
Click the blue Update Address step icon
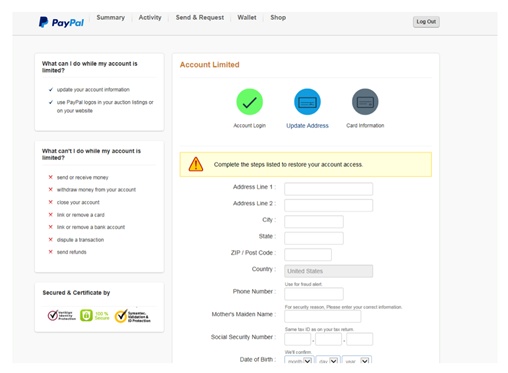pos(307,102)
